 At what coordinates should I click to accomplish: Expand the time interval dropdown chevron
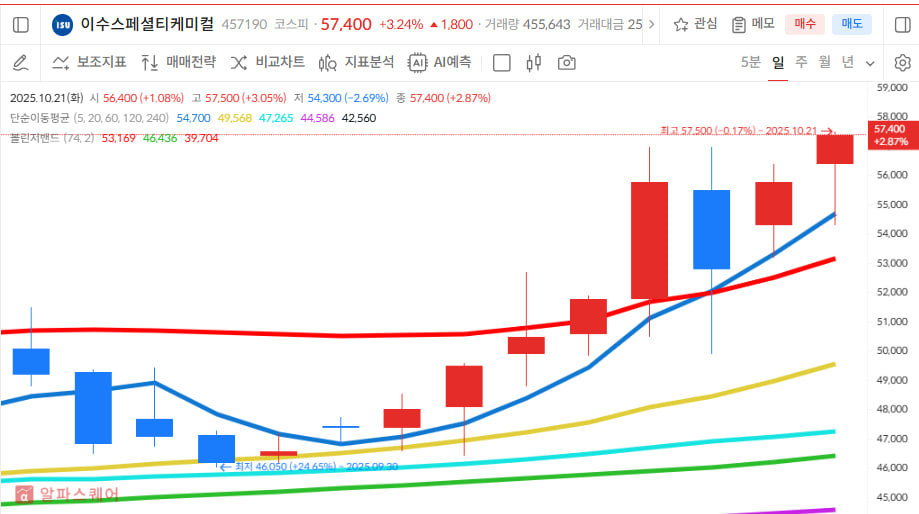point(870,63)
